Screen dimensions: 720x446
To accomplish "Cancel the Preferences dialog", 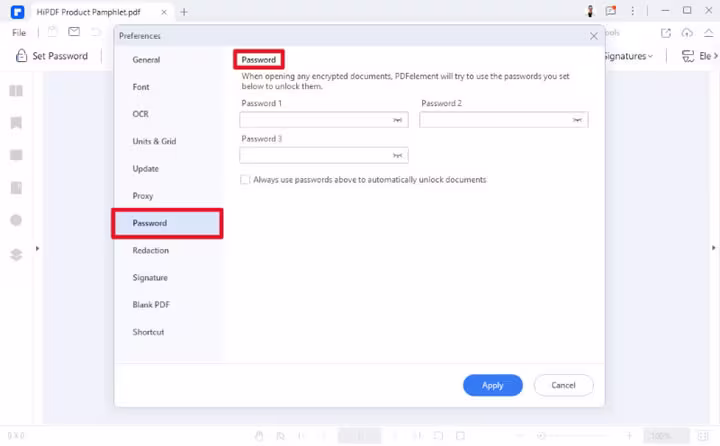I will [x=563, y=385].
